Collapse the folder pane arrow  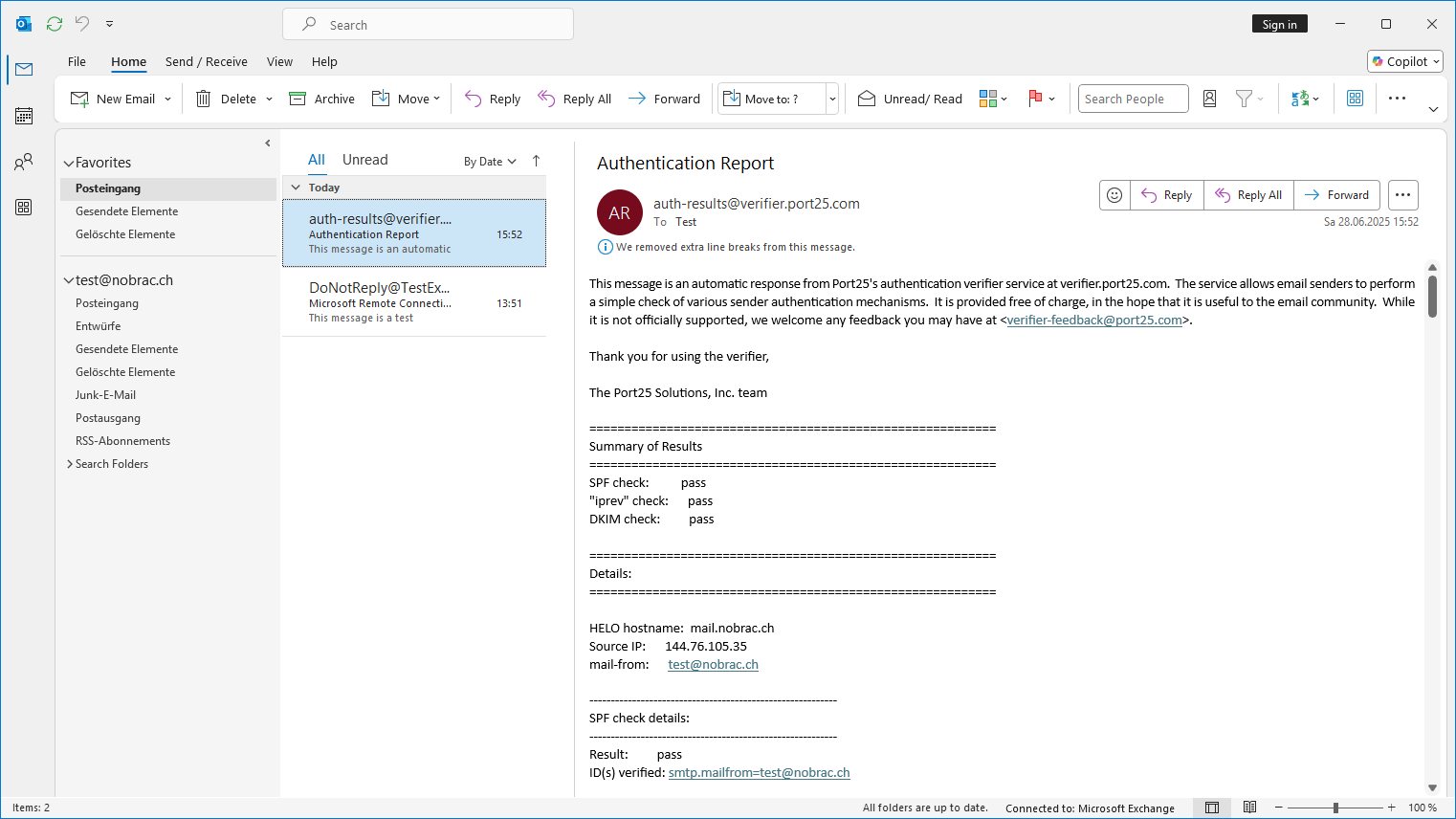coord(268,143)
